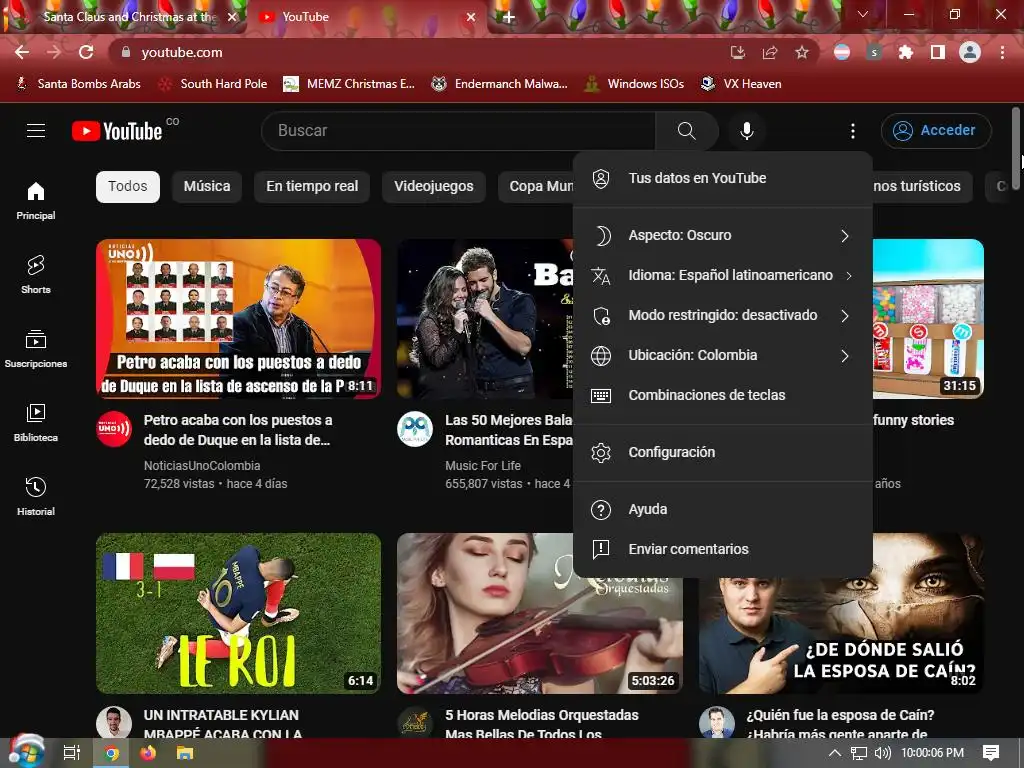This screenshot has width=1024, height=768.
Task: Reload the page in Chrome
Action: point(86,52)
